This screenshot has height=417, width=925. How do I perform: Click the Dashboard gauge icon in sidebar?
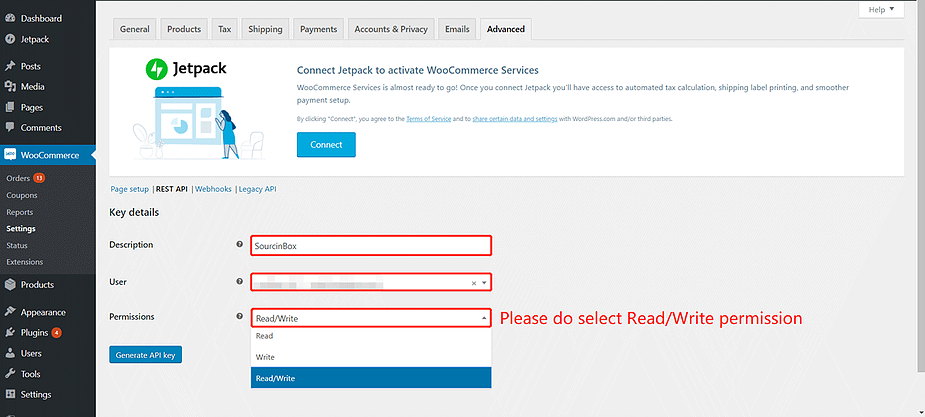click(9, 18)
